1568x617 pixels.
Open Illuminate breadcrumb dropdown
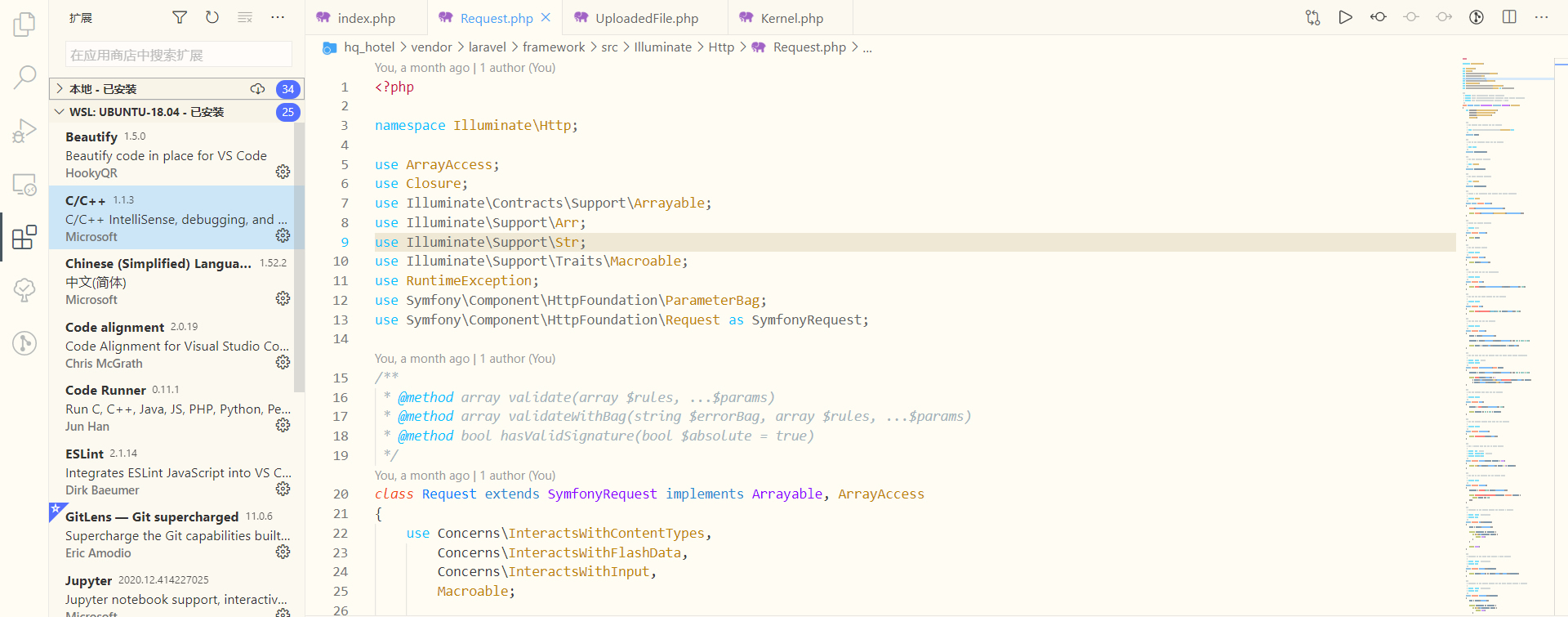point(663,47)
